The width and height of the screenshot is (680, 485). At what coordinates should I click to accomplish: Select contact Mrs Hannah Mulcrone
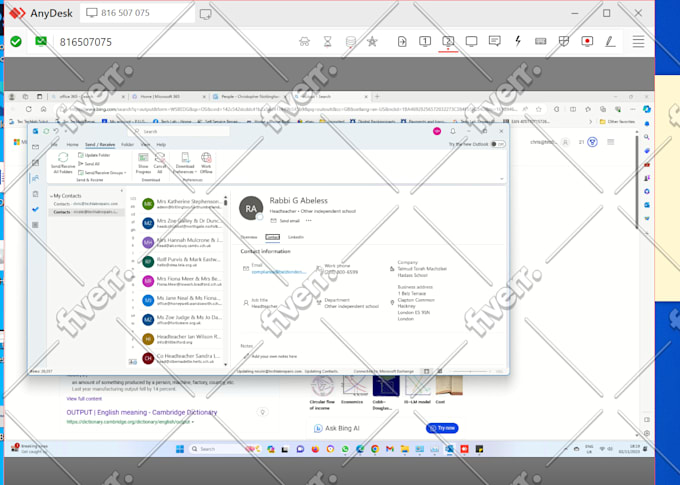[x=182, y=242]
